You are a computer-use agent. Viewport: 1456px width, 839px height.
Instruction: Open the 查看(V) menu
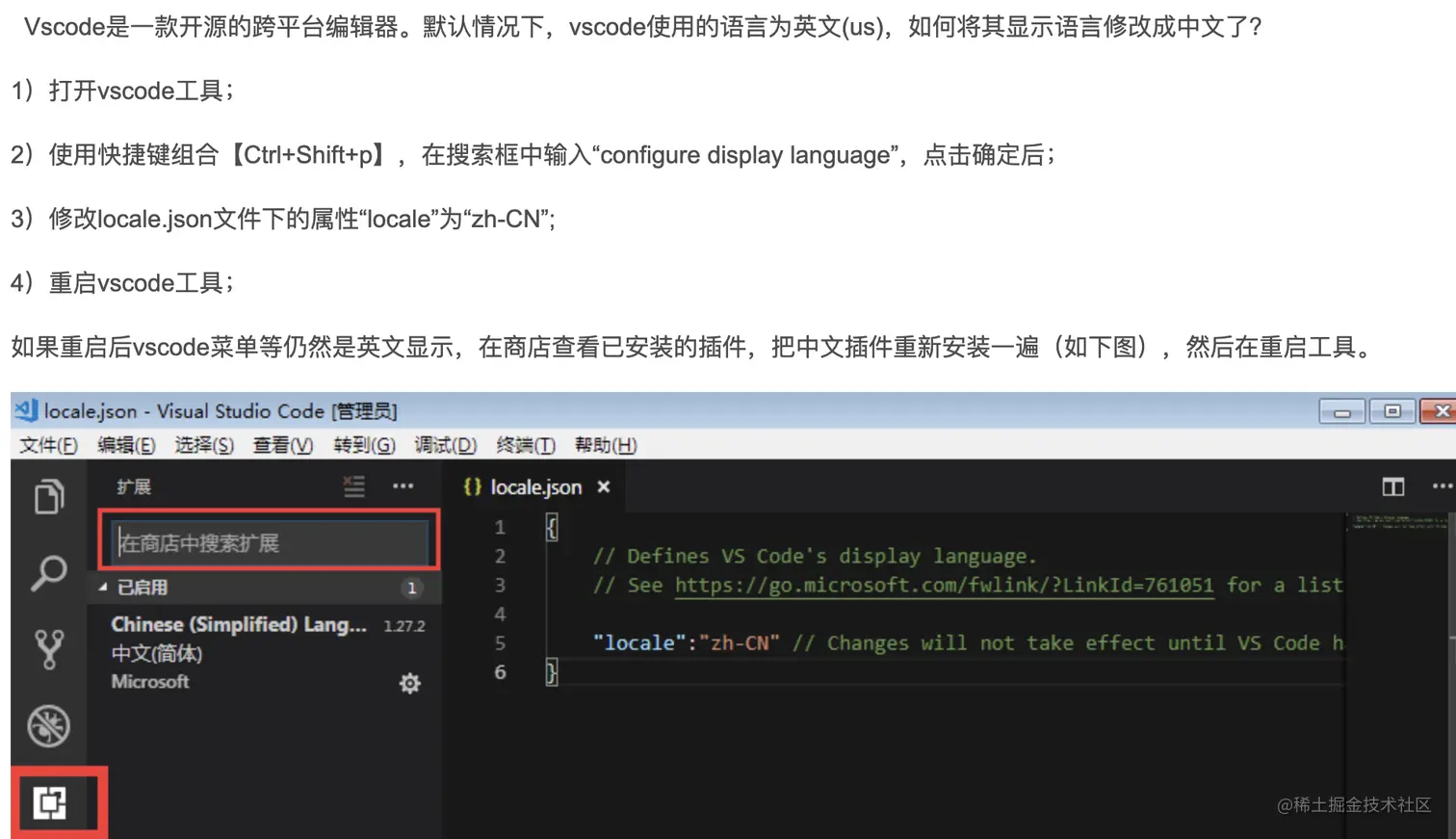click(283, 445)
